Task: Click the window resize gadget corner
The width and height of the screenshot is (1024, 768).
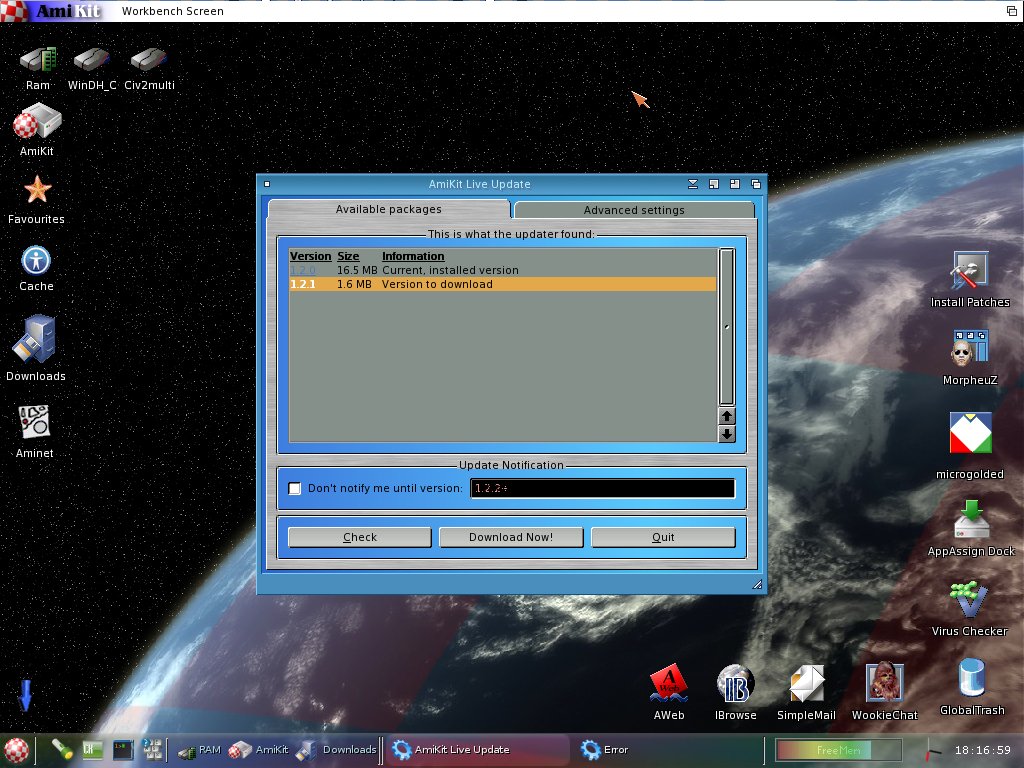Action: 758,584
